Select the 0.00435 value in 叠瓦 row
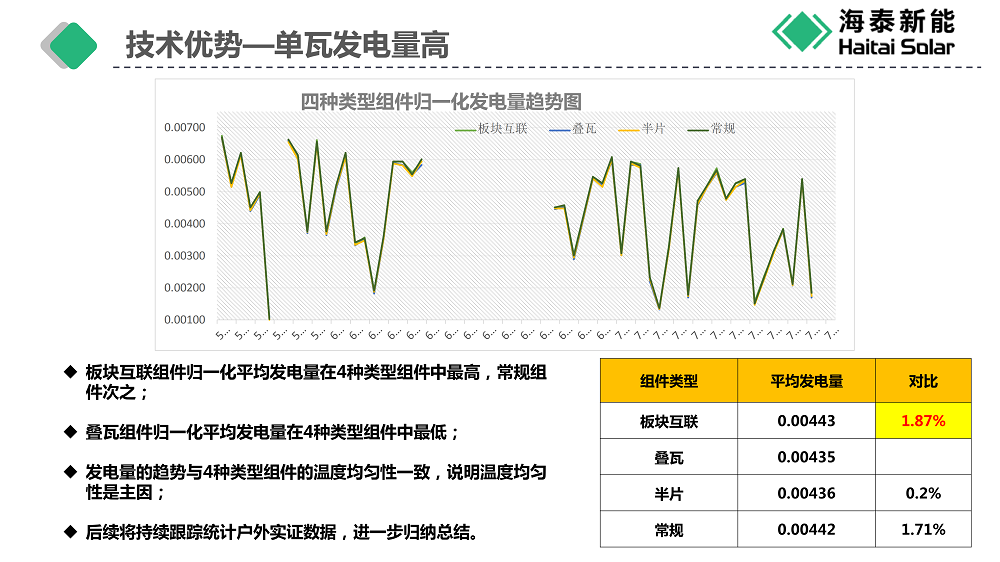Screen dimensions: 1000x562 [806, 457]
